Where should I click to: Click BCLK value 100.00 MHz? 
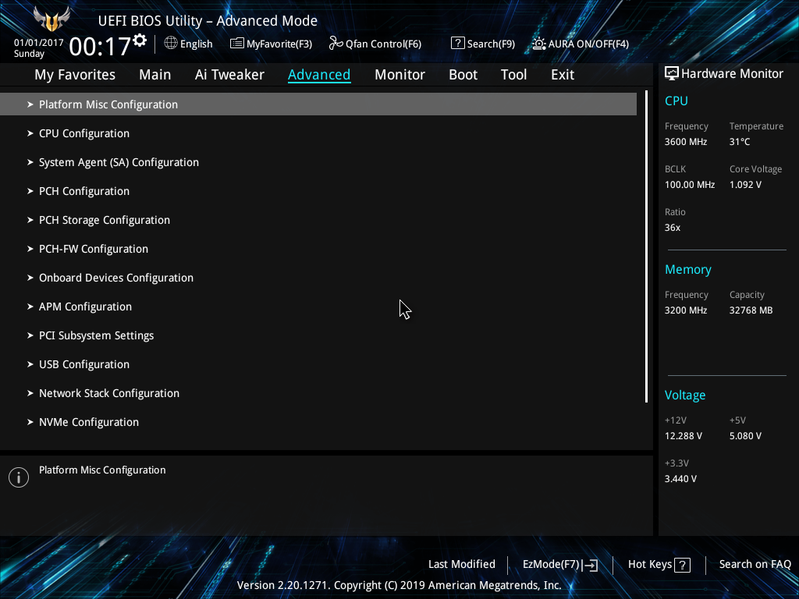pyautogui.click(x=689, y=185)
